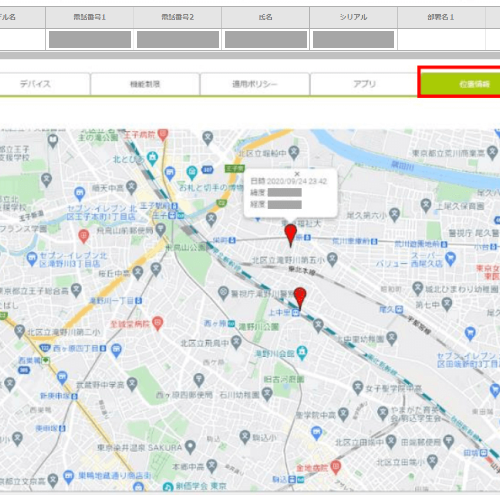Select the 機能制限 tab
The height and width of the screenshot is (495, 500).
click(145, 84)
